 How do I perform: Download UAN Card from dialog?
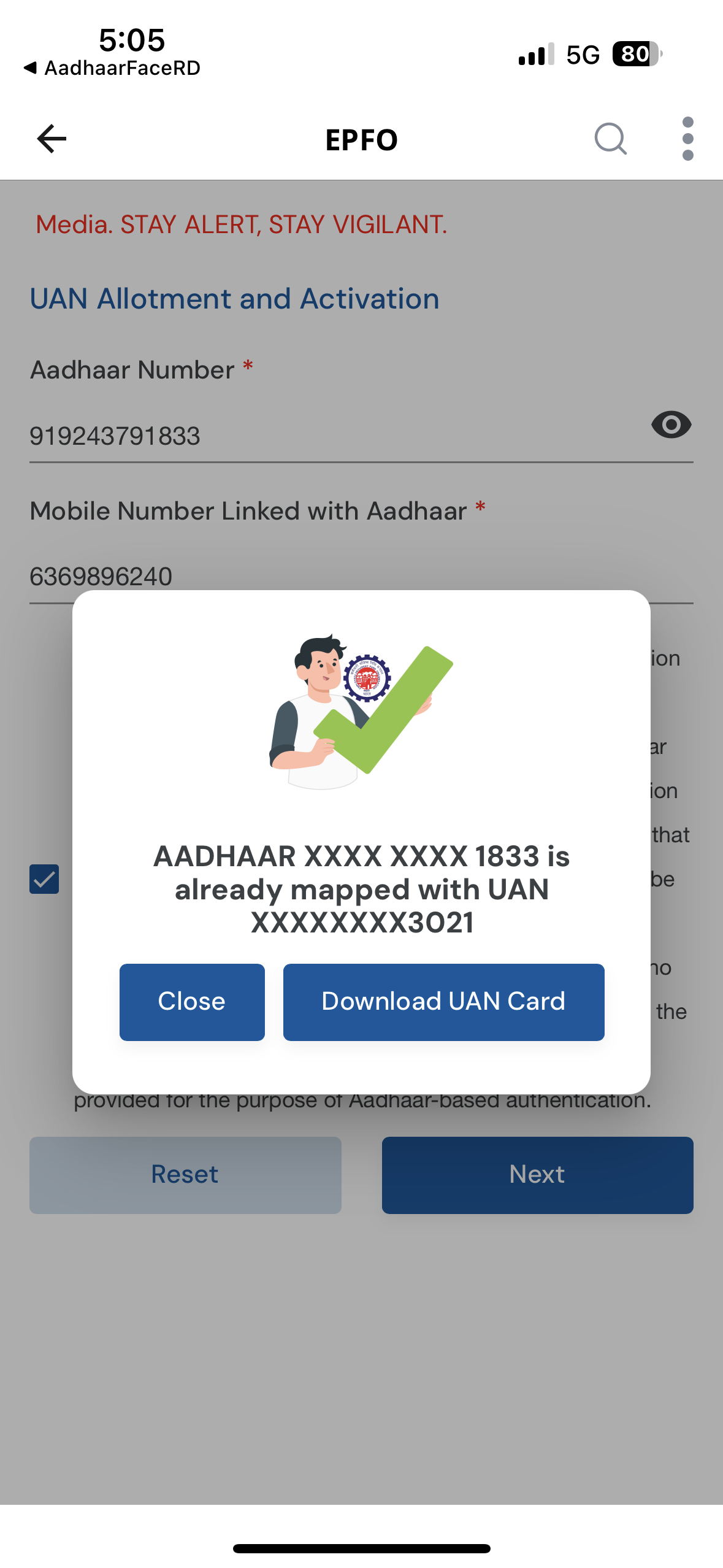pos(443,1002)
